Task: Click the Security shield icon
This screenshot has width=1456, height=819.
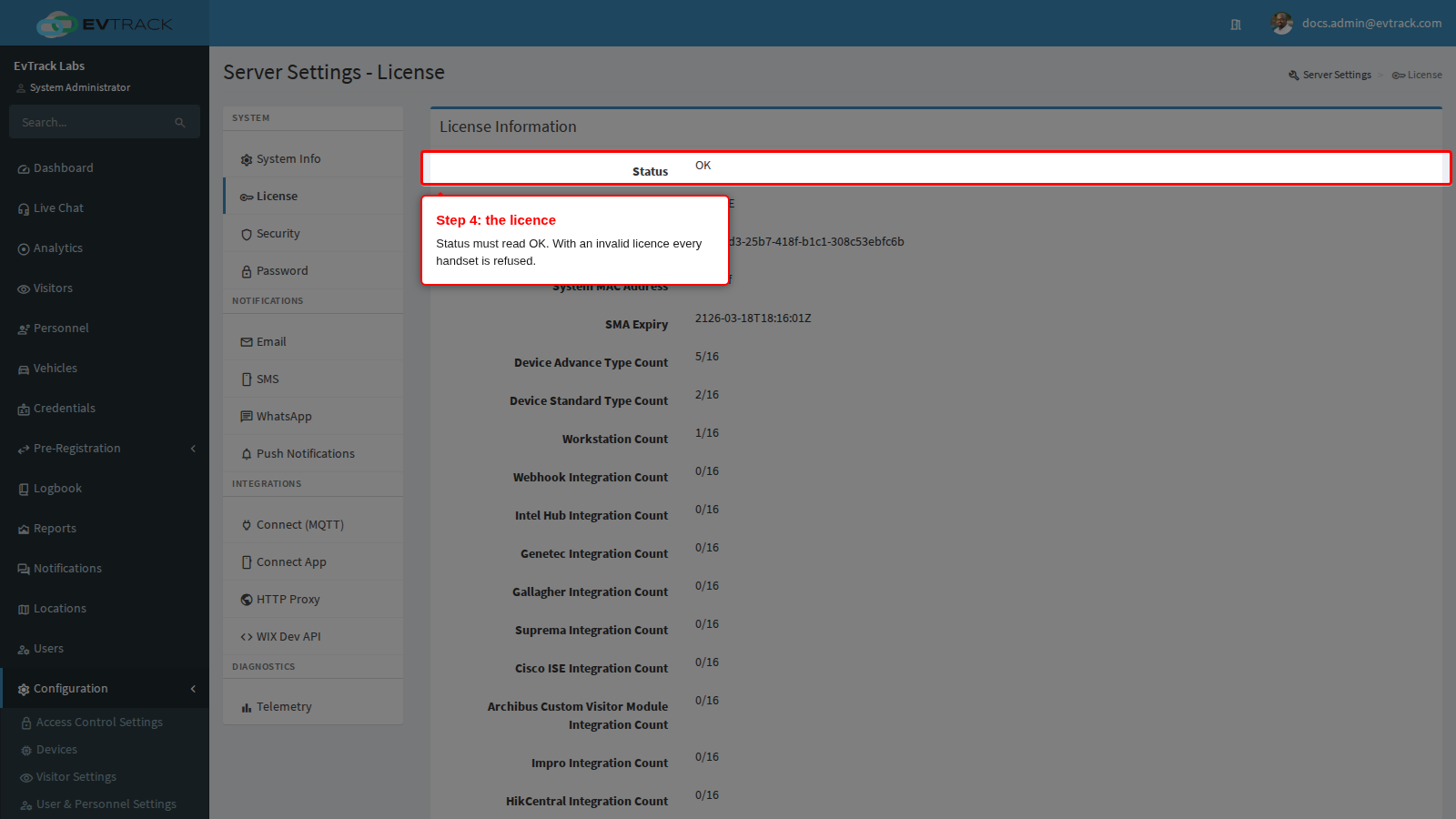Action: [247, 235]
